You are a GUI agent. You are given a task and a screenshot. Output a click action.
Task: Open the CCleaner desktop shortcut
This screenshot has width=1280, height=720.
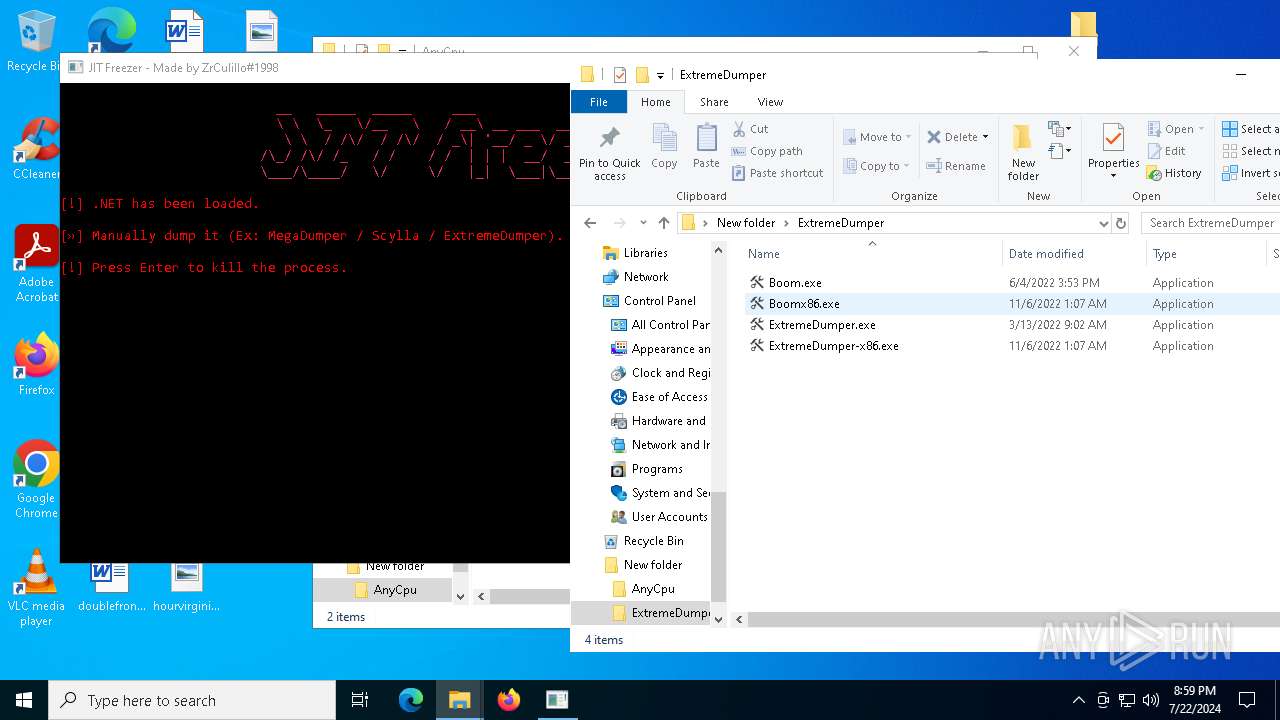[x=36, y=150]
